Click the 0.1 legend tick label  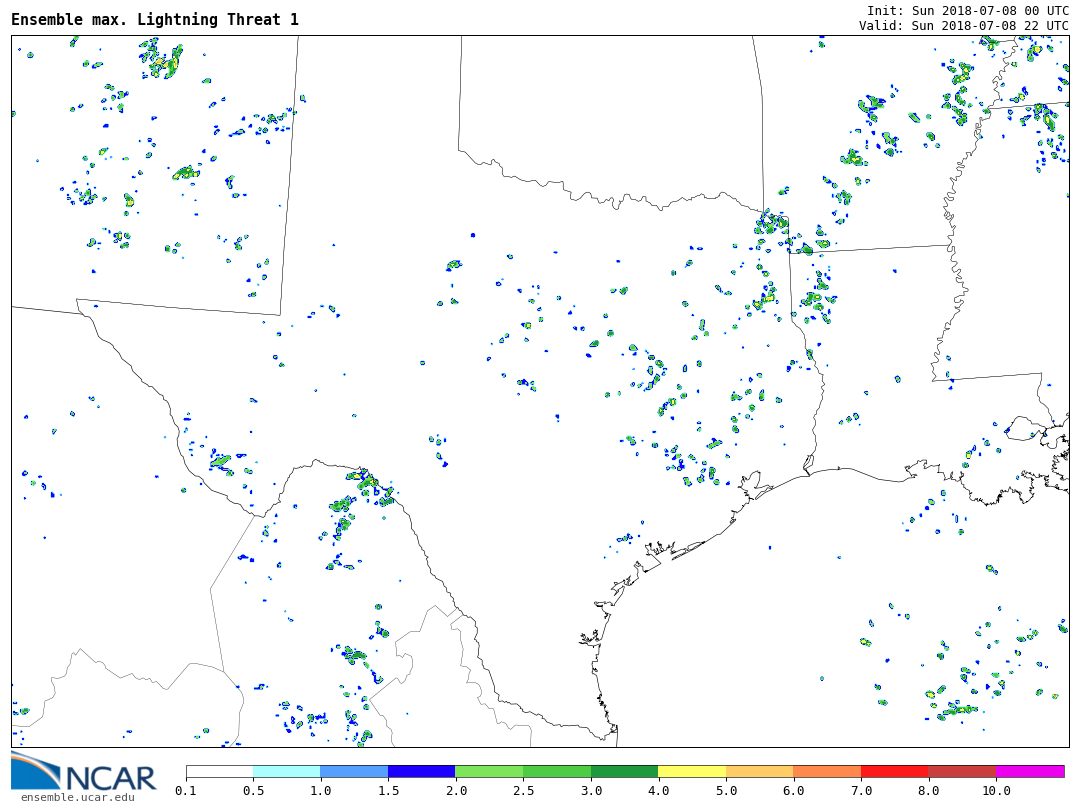click(x=186, y=790)
